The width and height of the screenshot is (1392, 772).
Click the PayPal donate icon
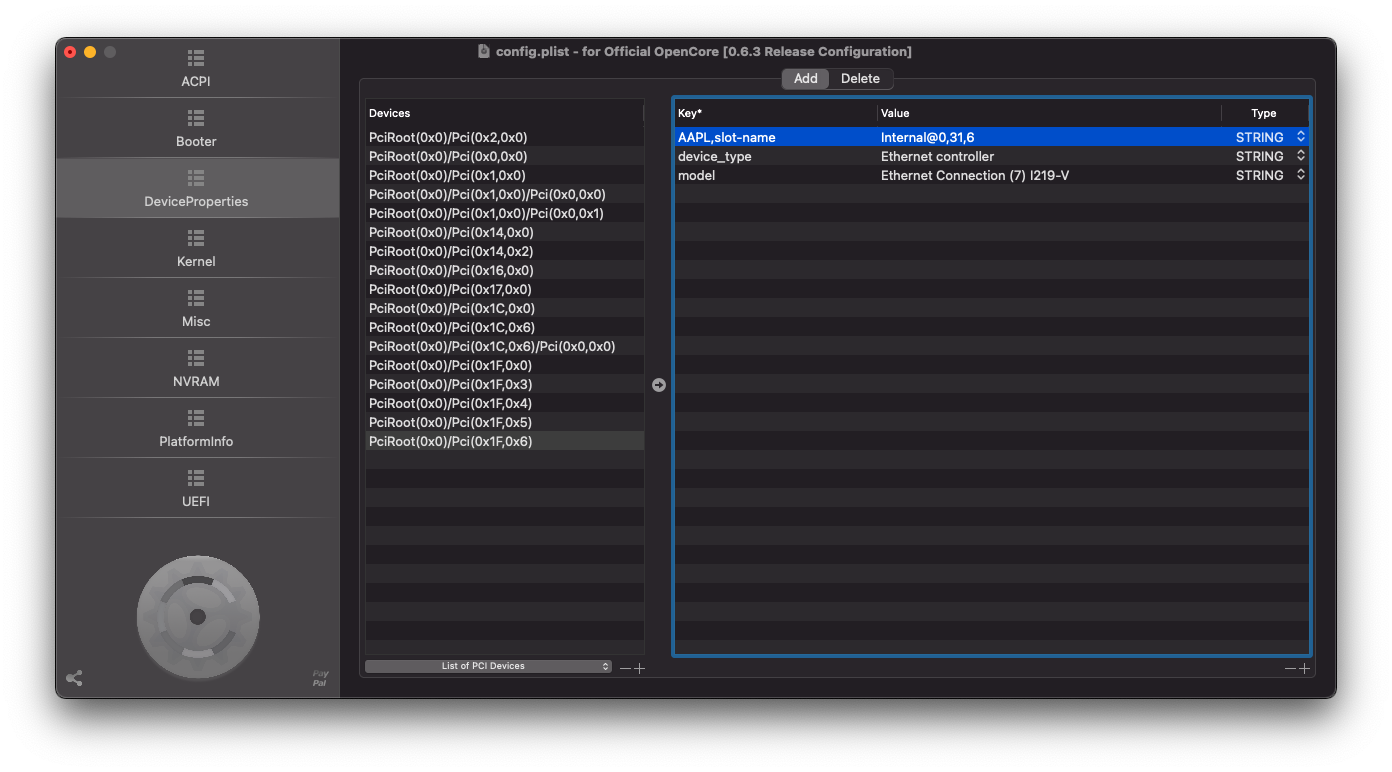point(320,678)
